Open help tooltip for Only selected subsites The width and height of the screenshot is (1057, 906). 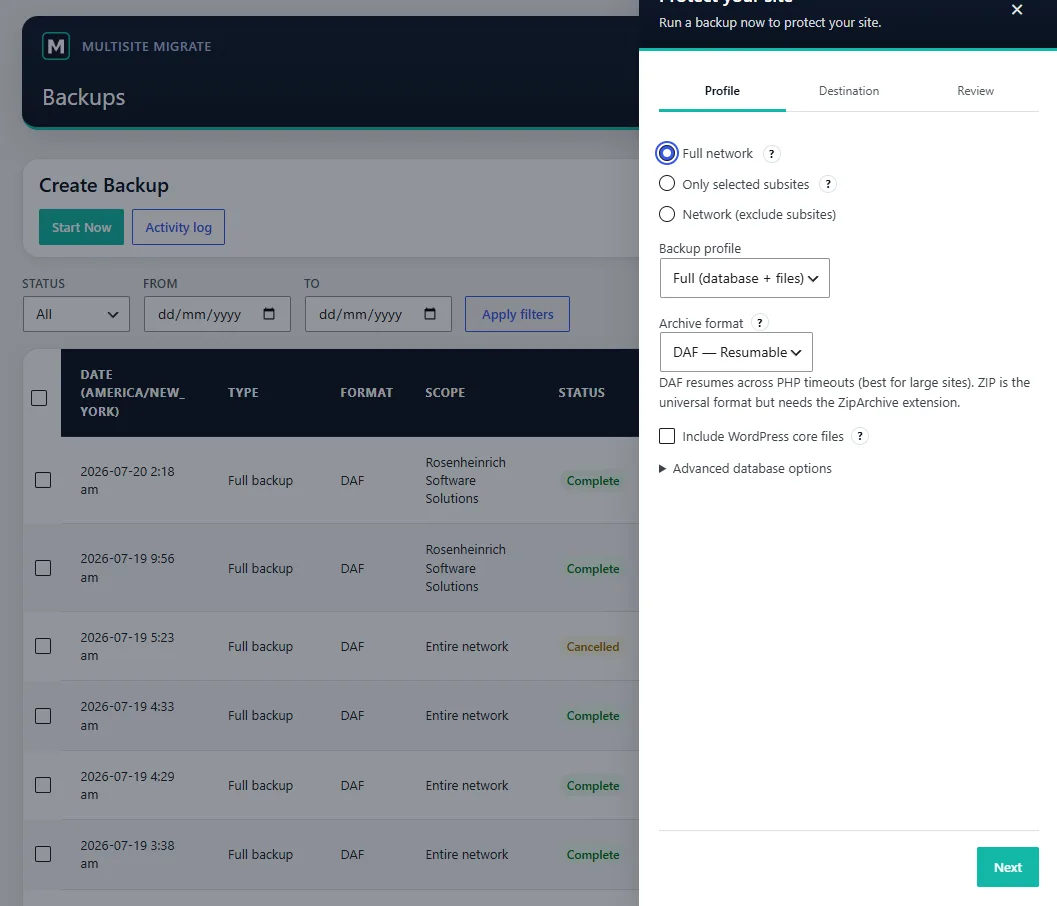[828, 184]
